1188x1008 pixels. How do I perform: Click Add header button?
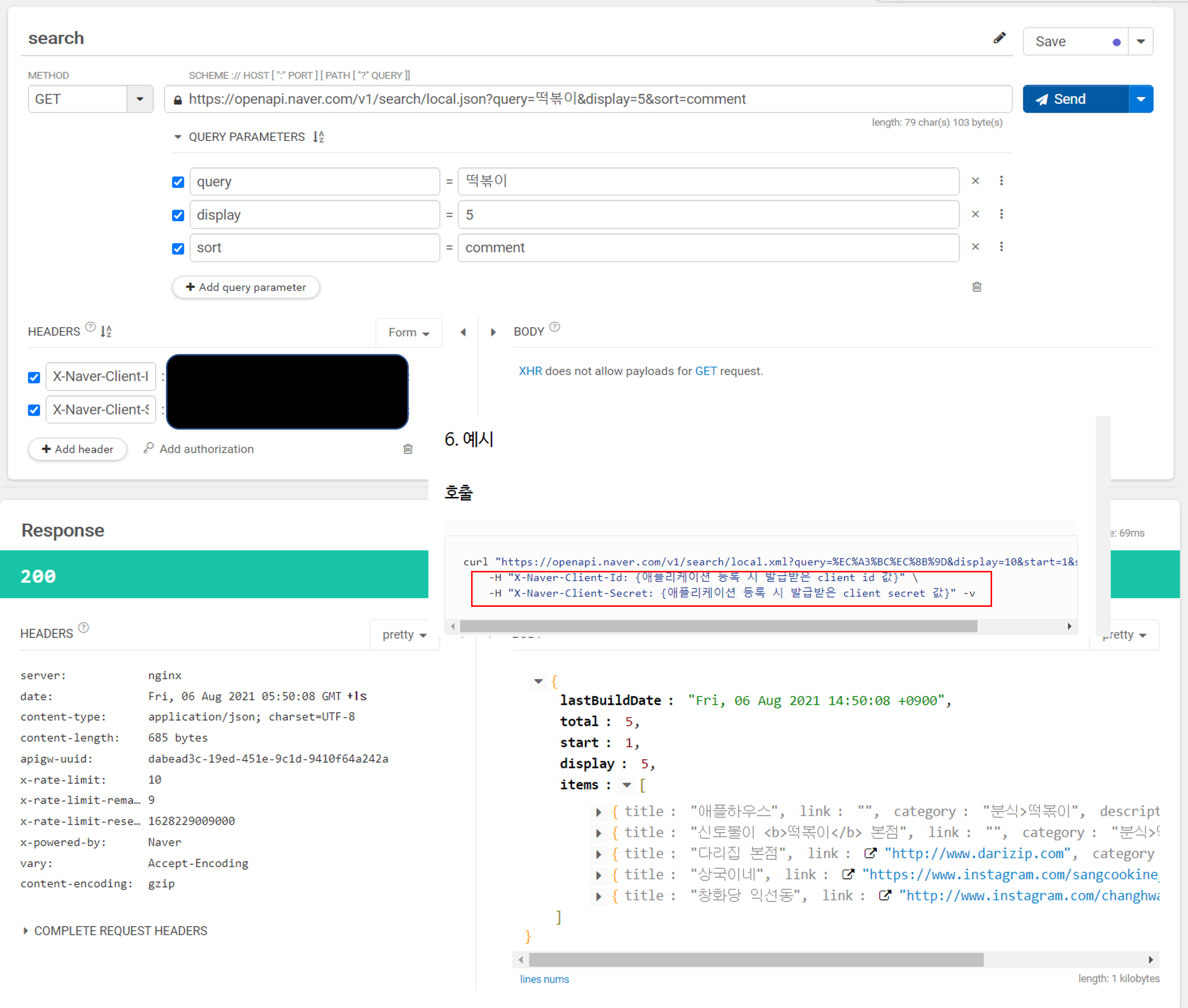77,449
